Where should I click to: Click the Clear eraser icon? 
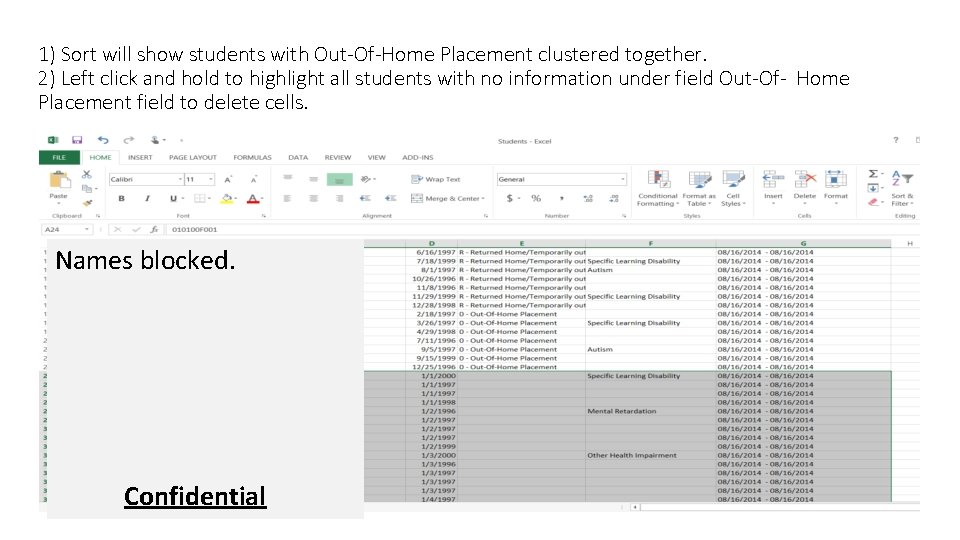click(874, 202)
